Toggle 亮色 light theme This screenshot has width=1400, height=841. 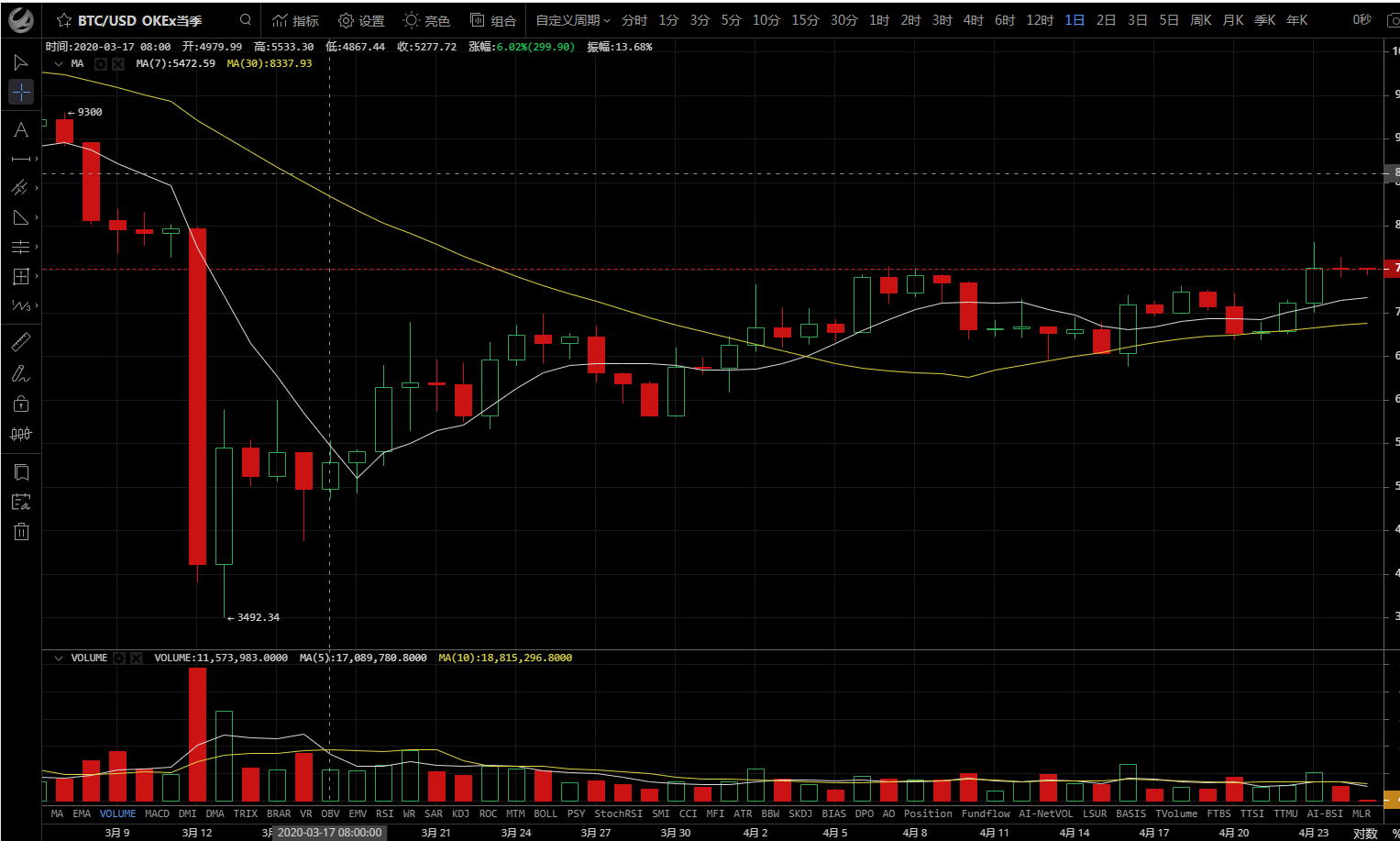click(x=426, y=20)
